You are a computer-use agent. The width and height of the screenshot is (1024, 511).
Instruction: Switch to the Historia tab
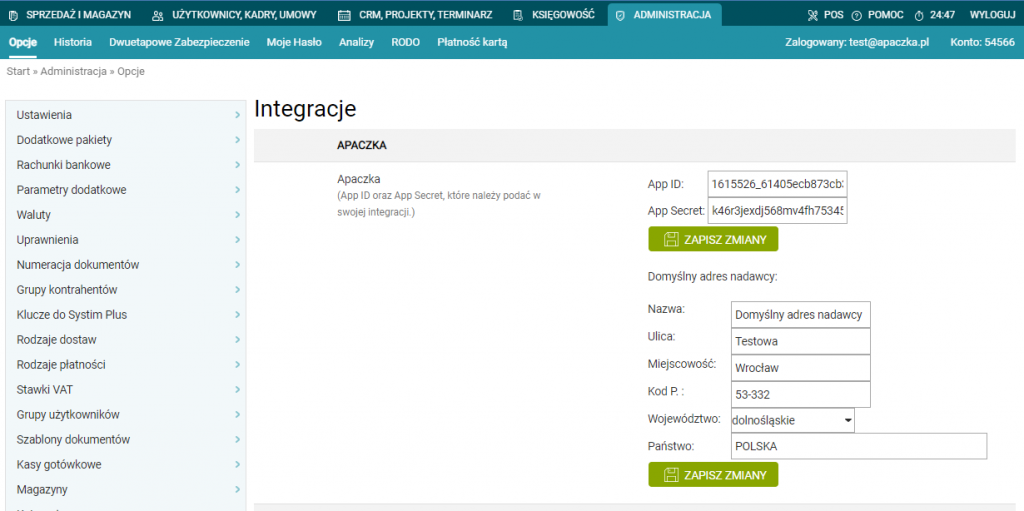73,43
